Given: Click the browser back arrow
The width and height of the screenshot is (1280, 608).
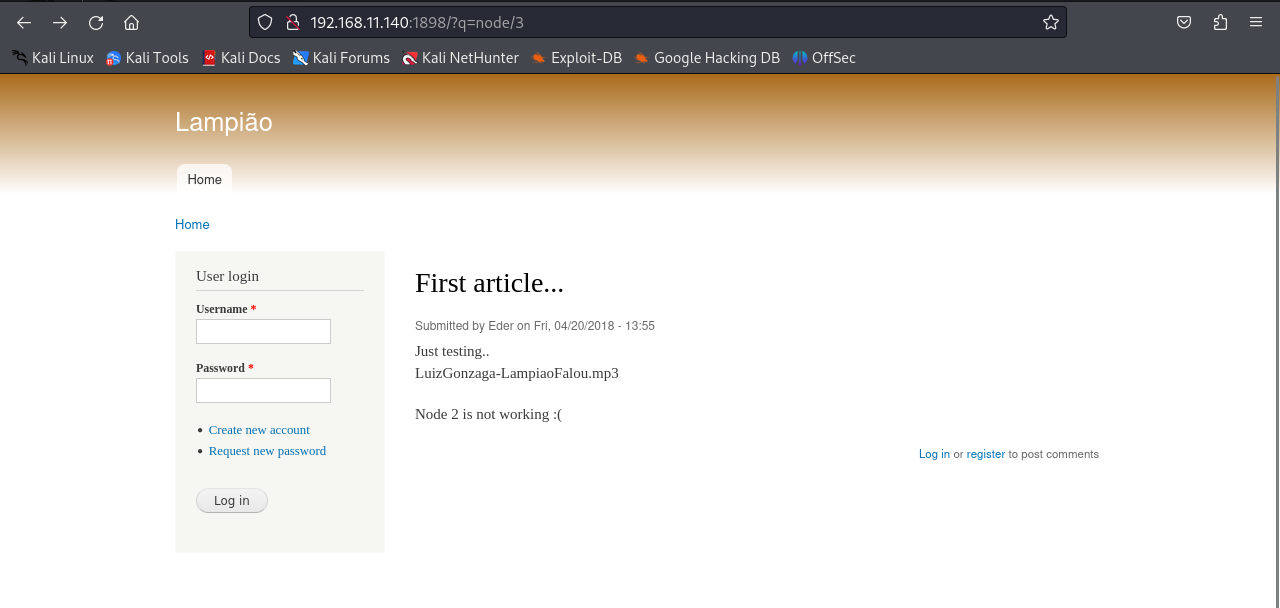Looking at the screenshot, I should (24, 22).
